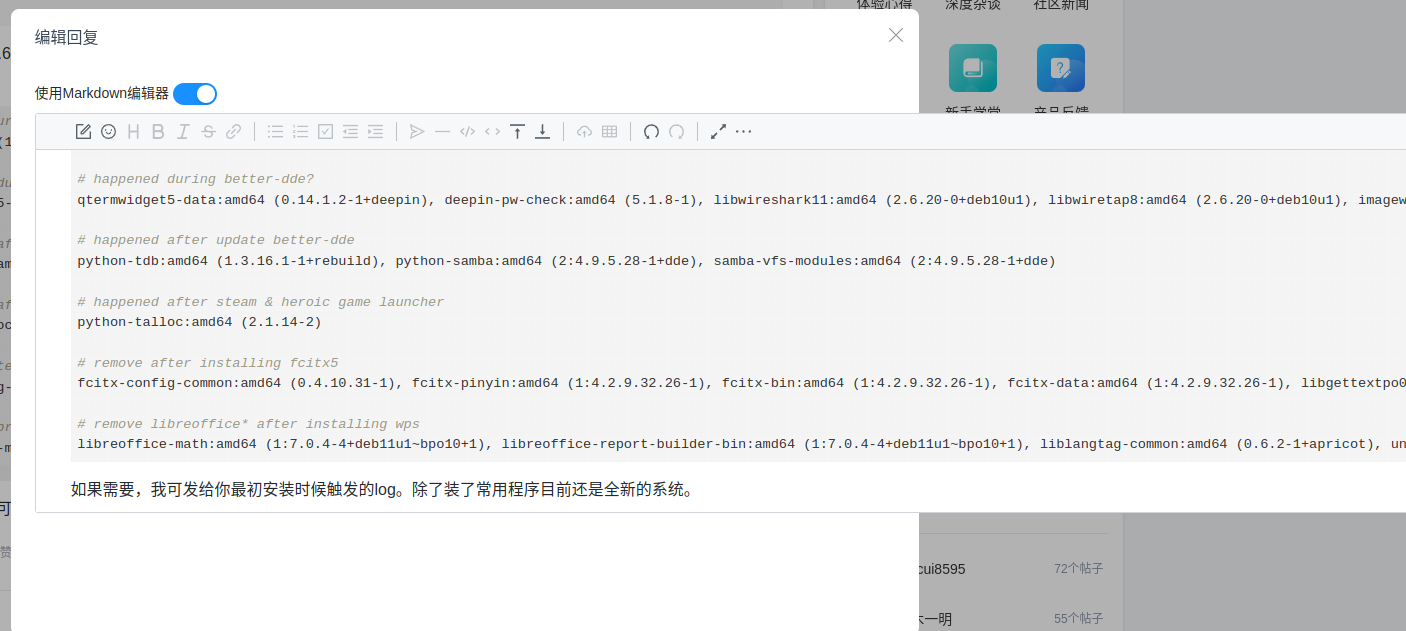This screenshot has height=631, width=1406.
Task: Select 深度杂谈 category in background page
Action: pyautogui.click(x=973, y=5)
